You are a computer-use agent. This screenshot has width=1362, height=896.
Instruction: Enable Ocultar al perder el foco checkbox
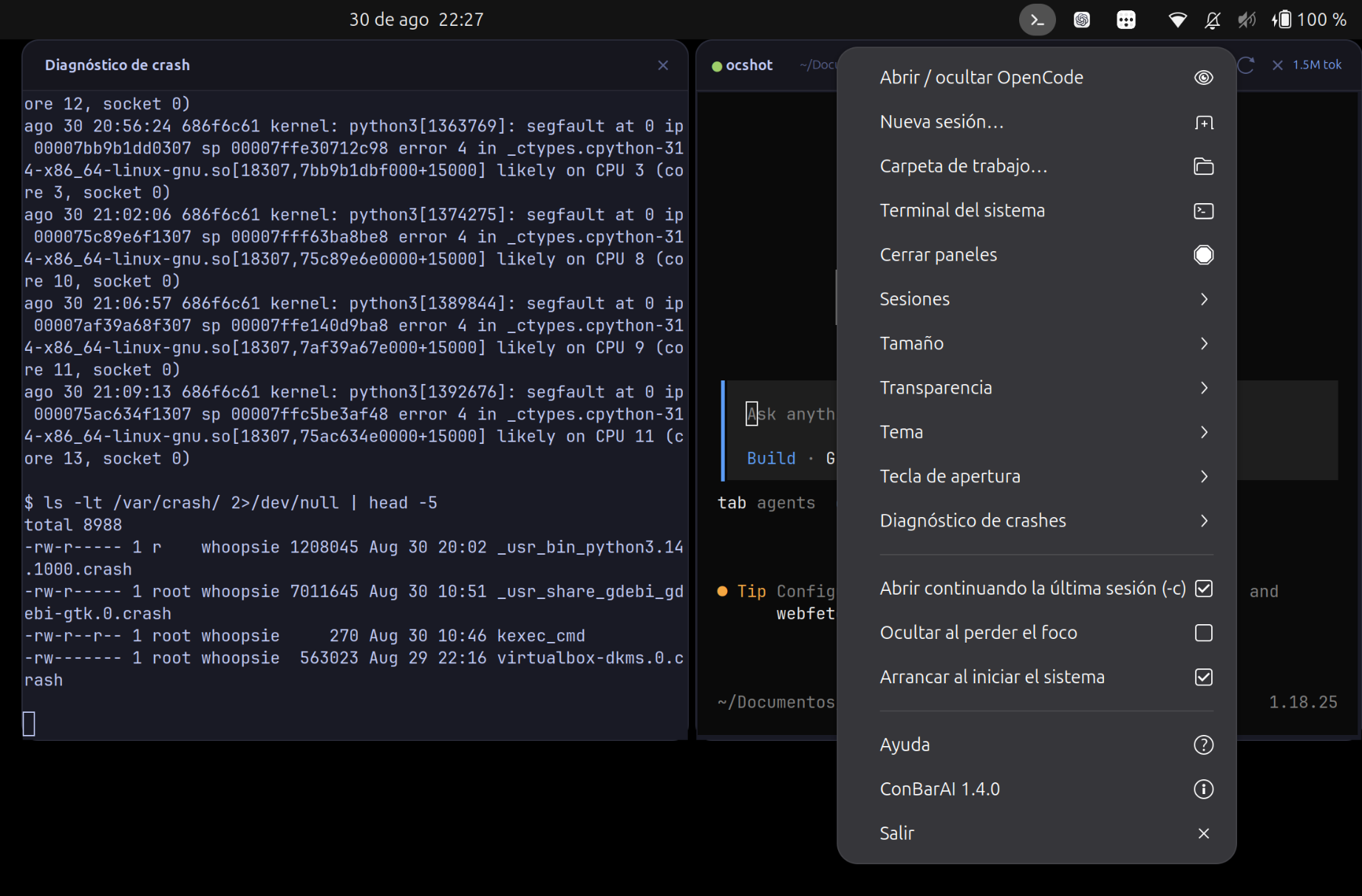click(1204, 633)
